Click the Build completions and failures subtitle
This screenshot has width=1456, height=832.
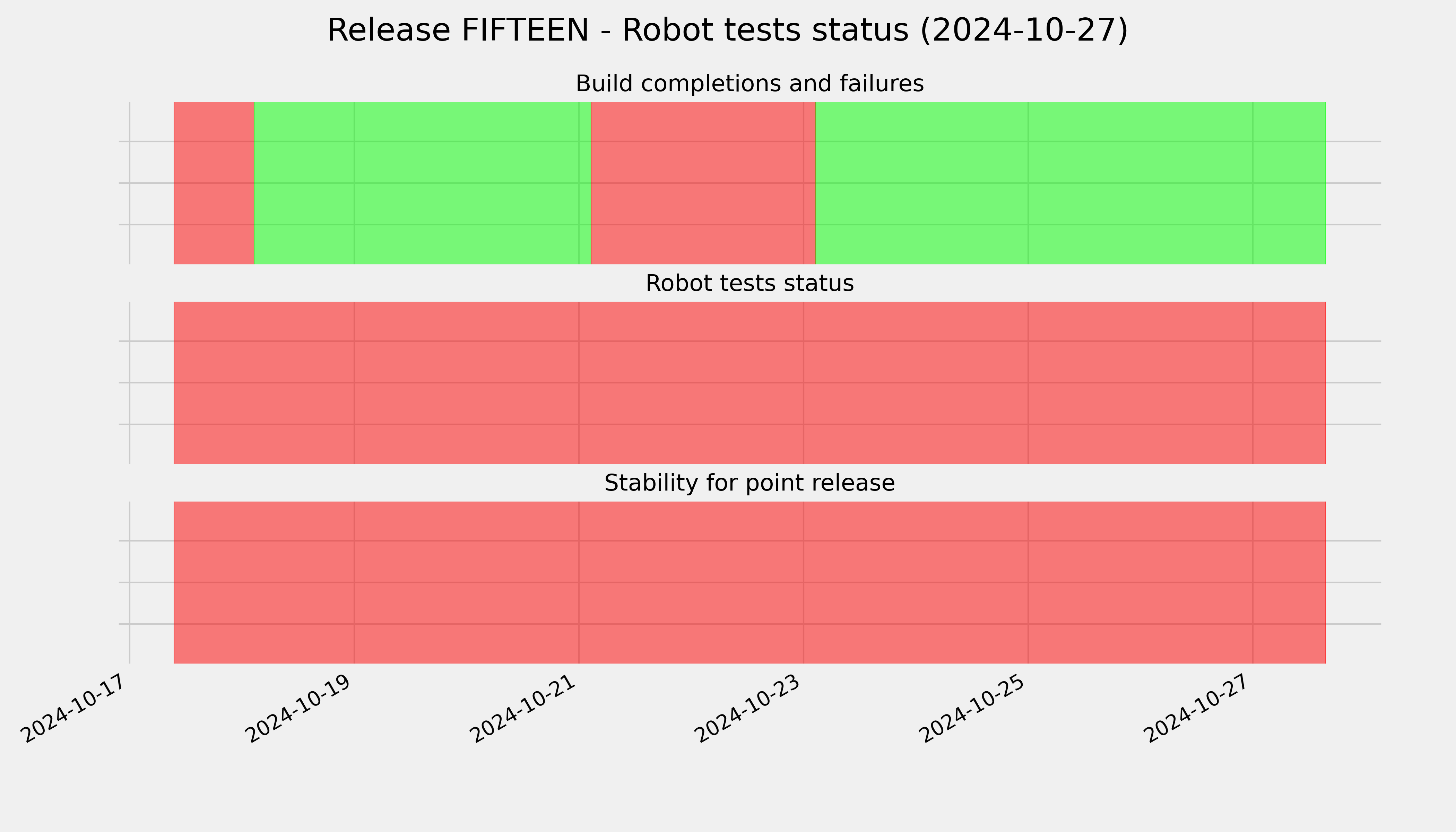point(750,84)
